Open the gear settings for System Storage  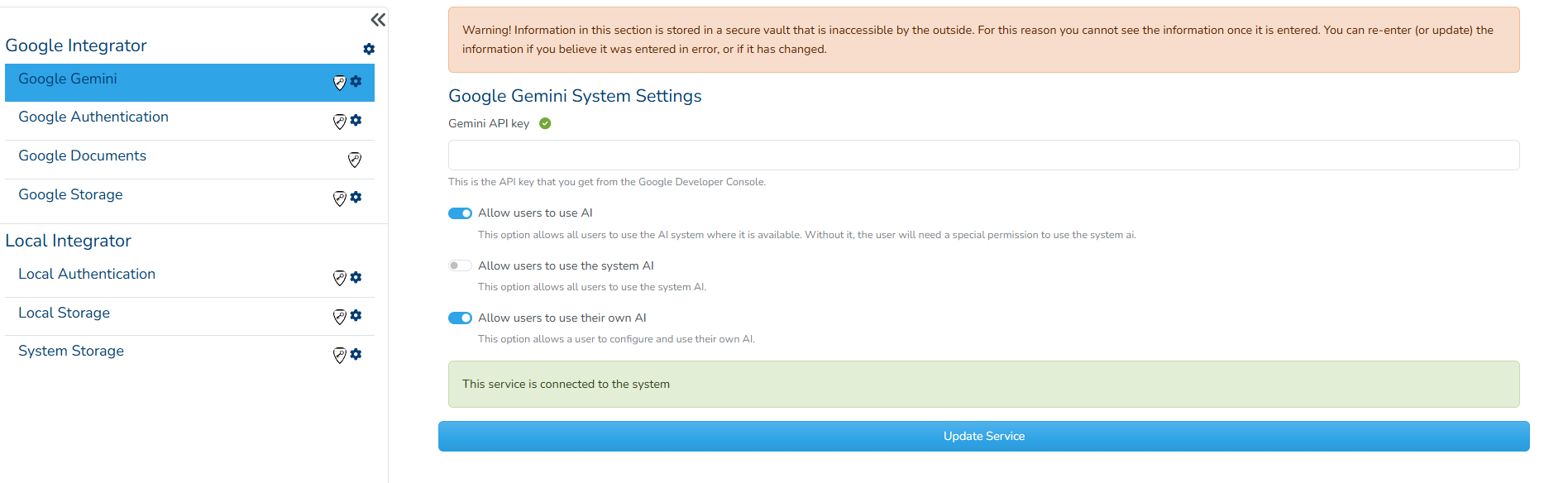(356, 354)
